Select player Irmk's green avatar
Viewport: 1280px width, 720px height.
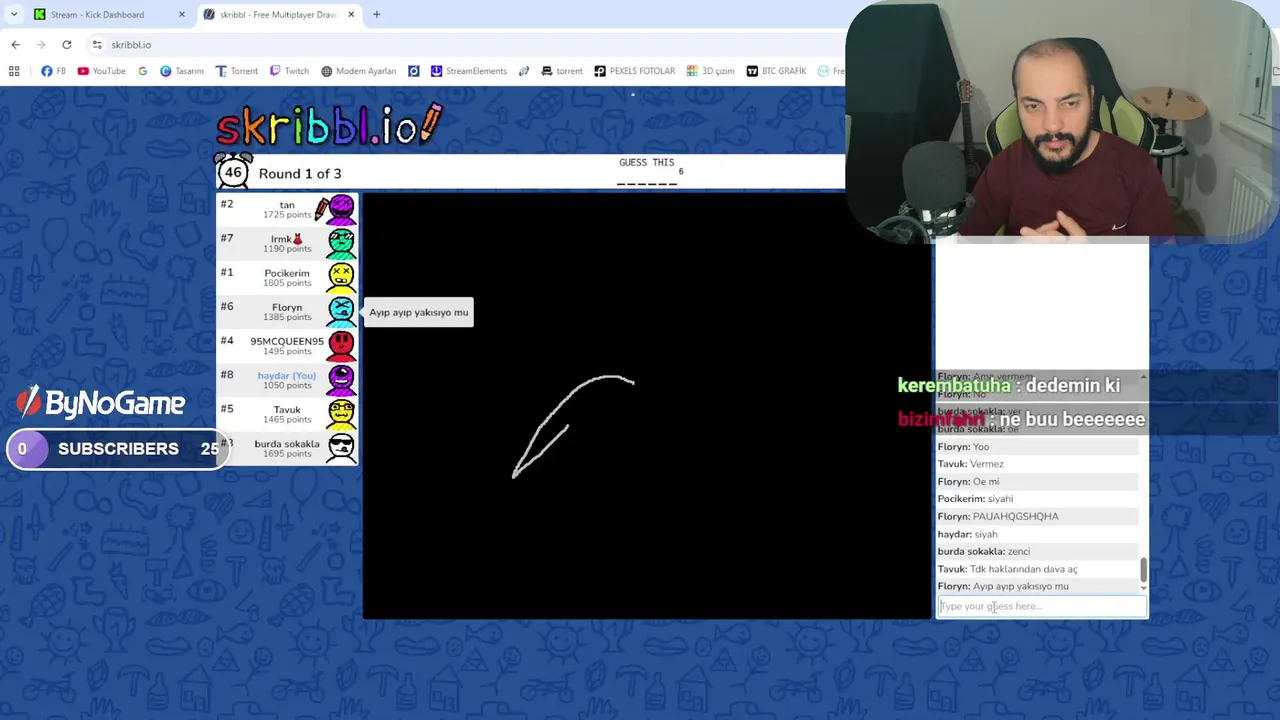click(x=341, y=243)
